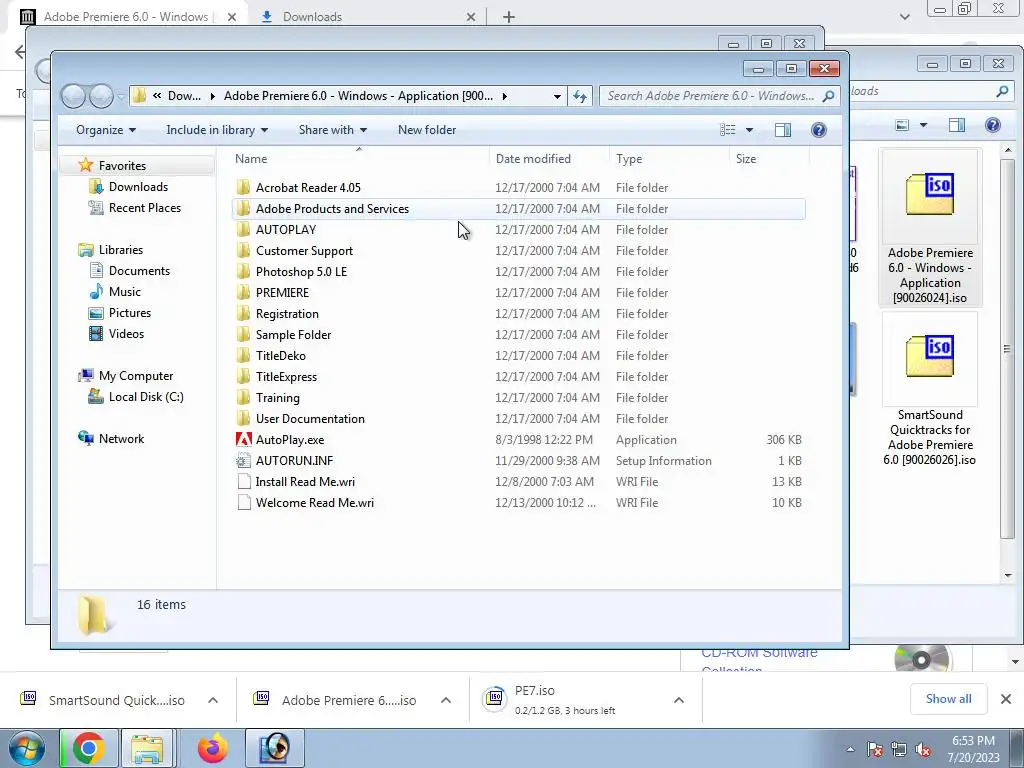Select Adobe Products and Services folder
1024x768 pixels.
[519, 208]
